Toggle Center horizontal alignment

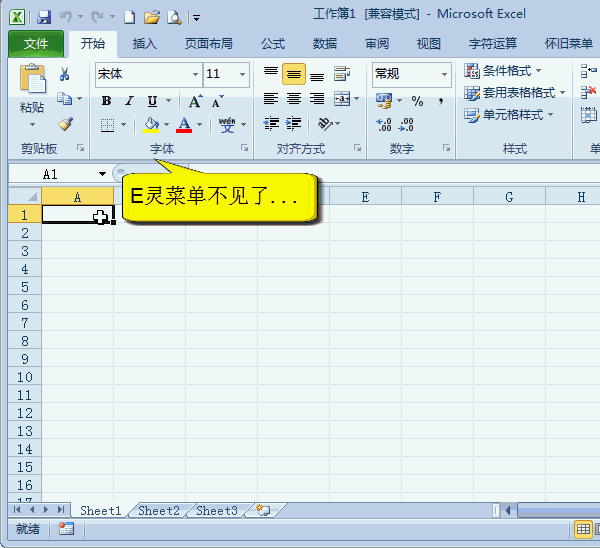(x=294, y=99)
